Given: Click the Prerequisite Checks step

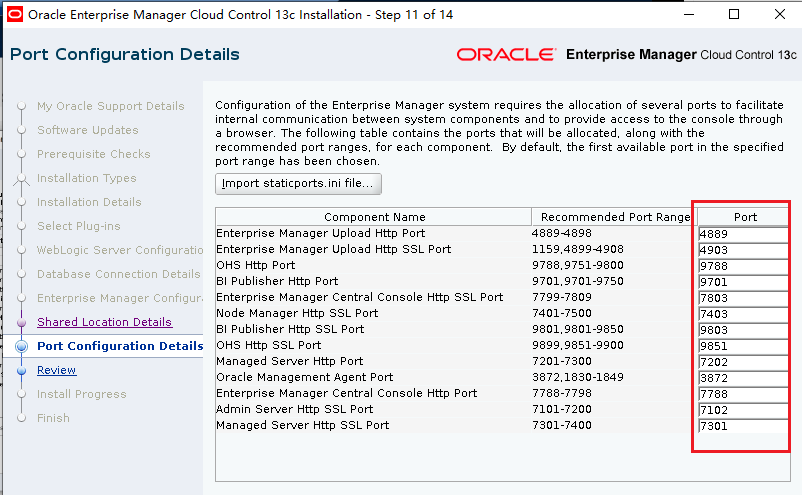Looking at the screenshot, I should click(x=94, y=154).
